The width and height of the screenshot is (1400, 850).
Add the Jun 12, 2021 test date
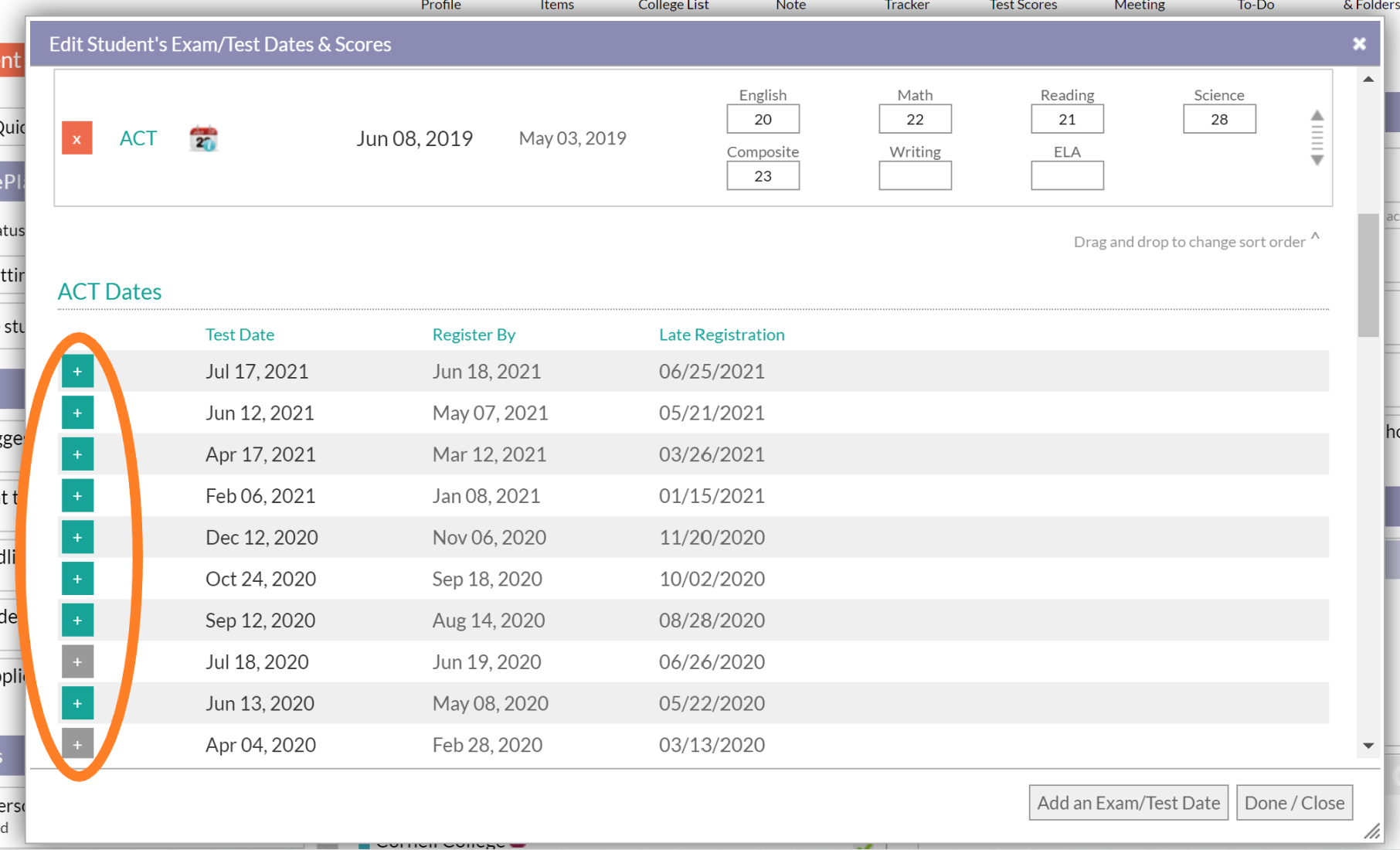[x=77, y=413]
